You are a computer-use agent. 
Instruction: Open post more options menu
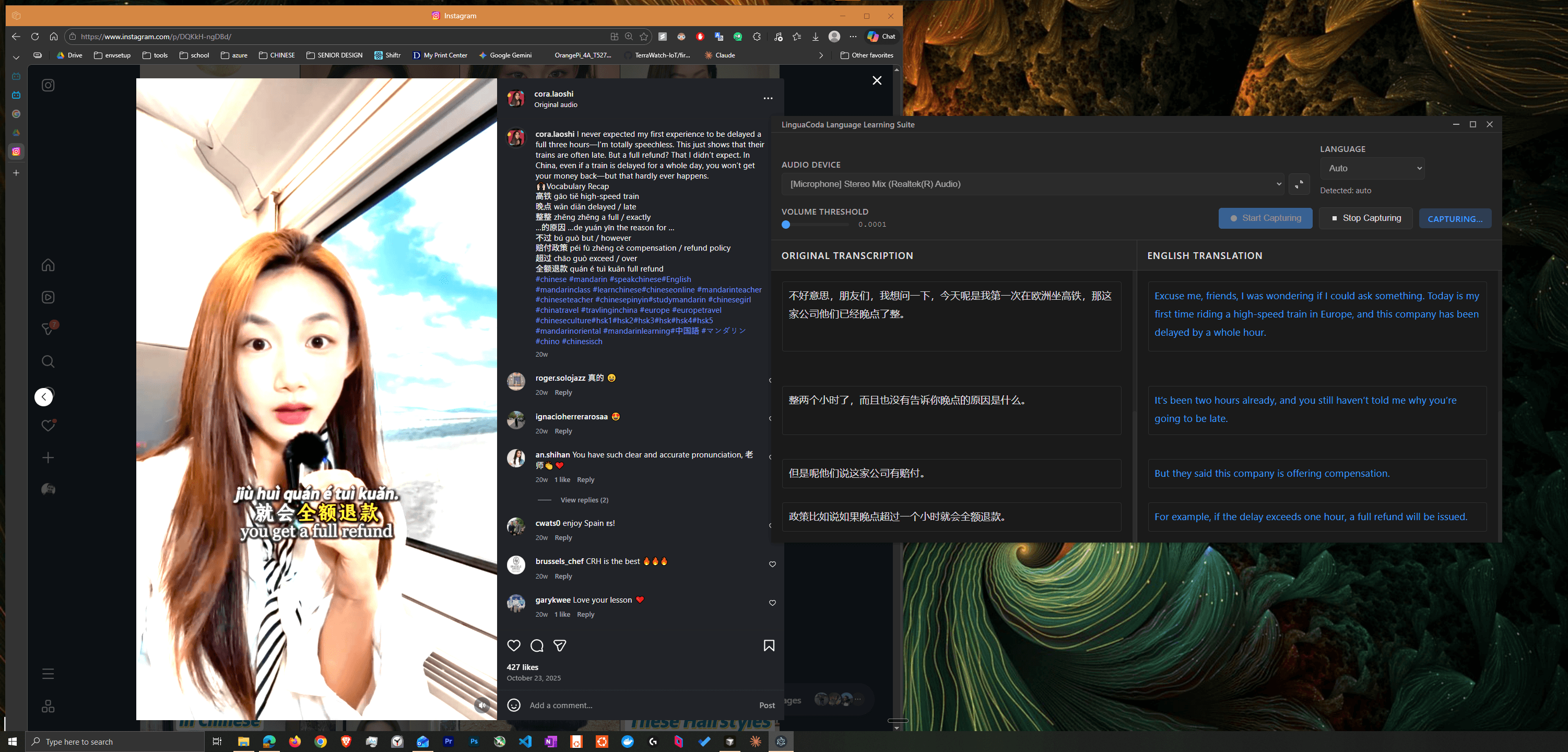pyautogui.click(x=768, y=99)
